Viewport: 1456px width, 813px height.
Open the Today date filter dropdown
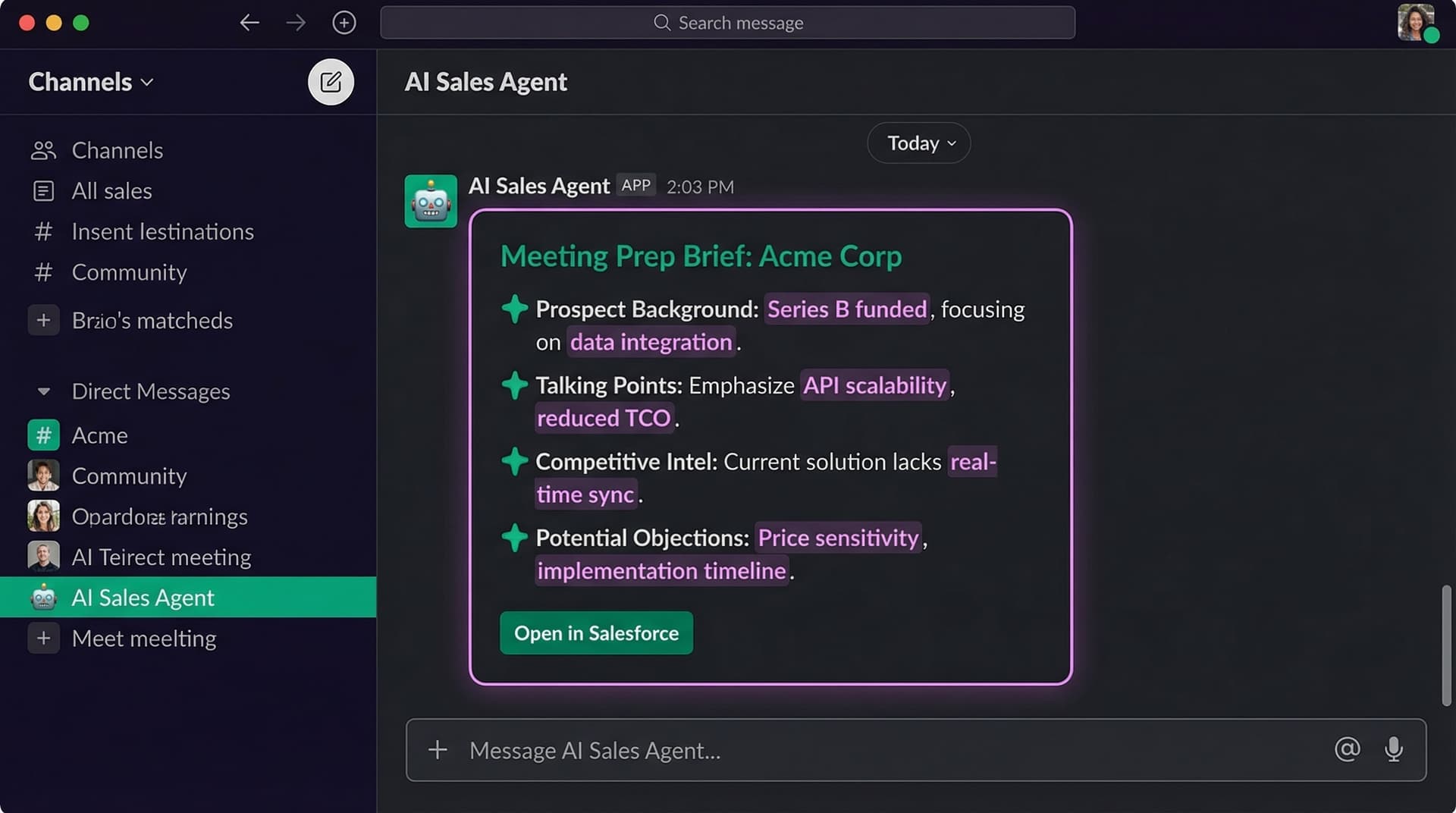[918, 143]
